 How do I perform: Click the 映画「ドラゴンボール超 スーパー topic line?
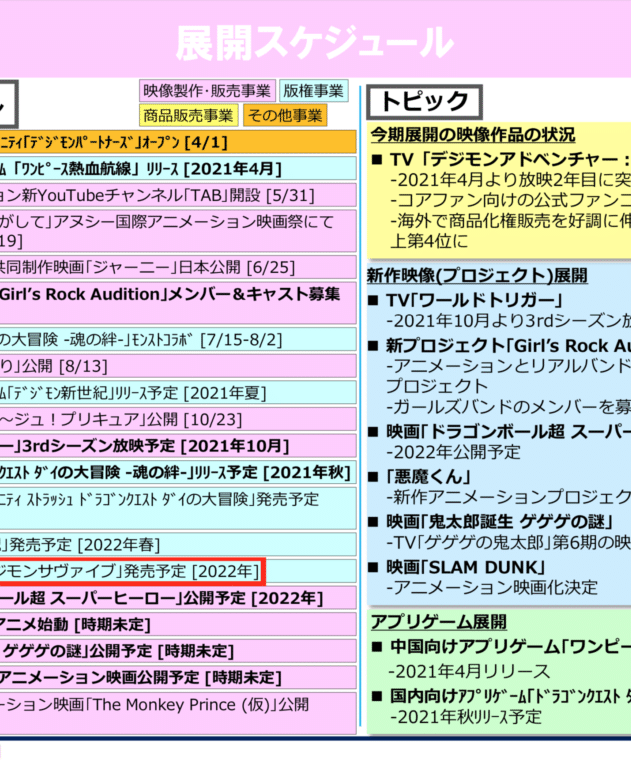(x=508, y=431)
